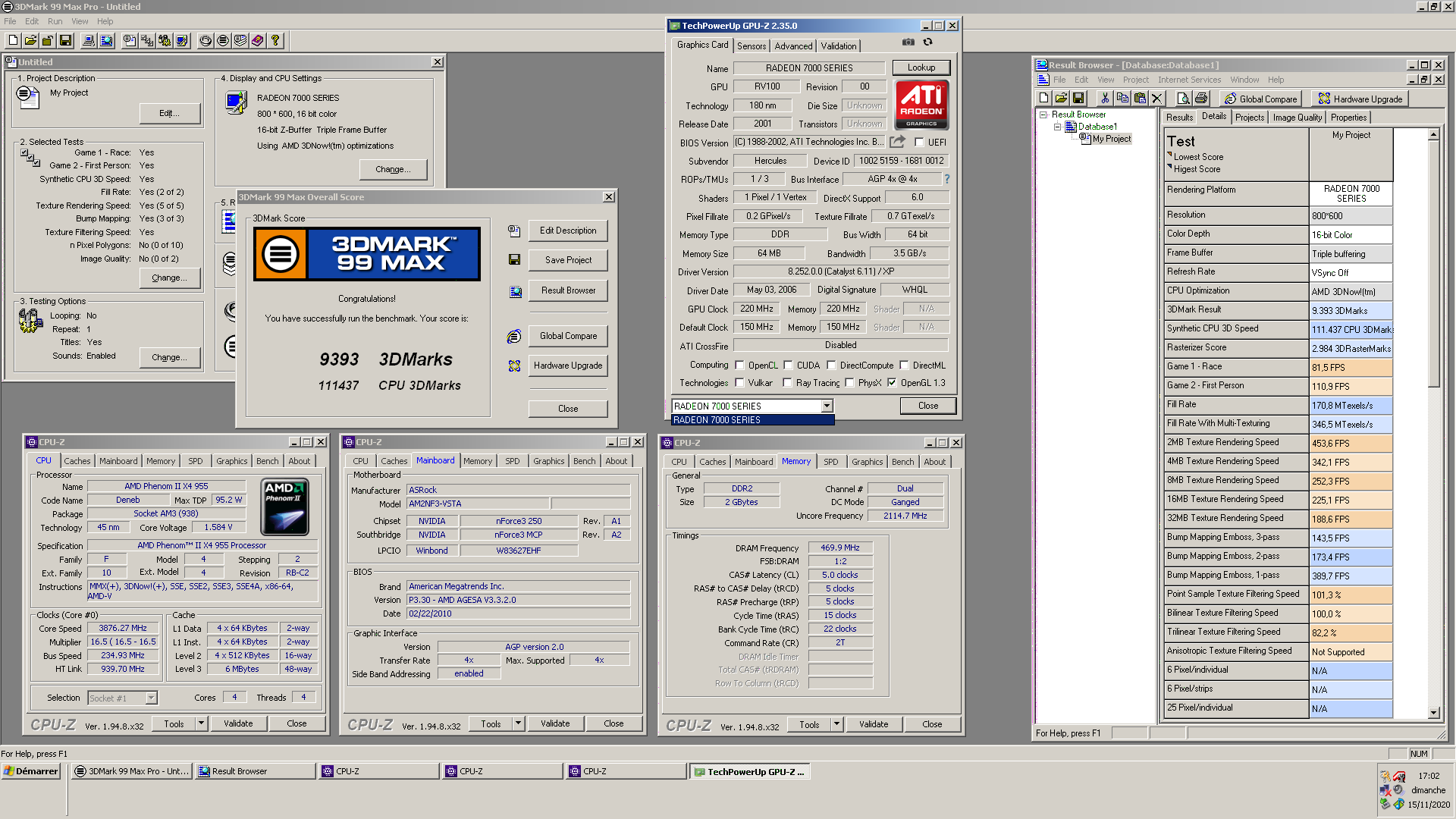This screenshot has width=1456, height=819.
Task: Click Lookup button in GPU-Z
Action: pos(921,67)
